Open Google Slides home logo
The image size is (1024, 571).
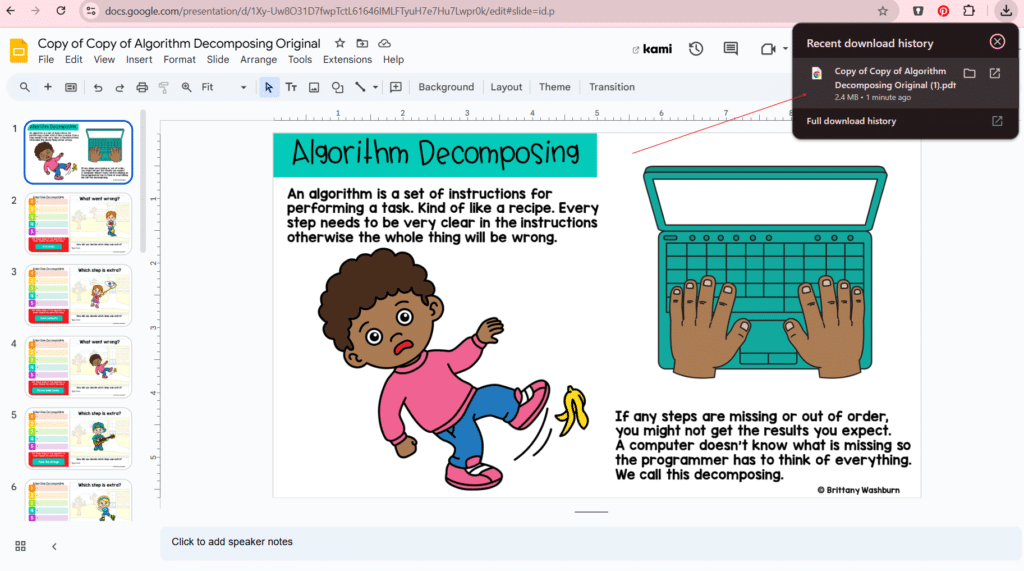tap(19, 50)
